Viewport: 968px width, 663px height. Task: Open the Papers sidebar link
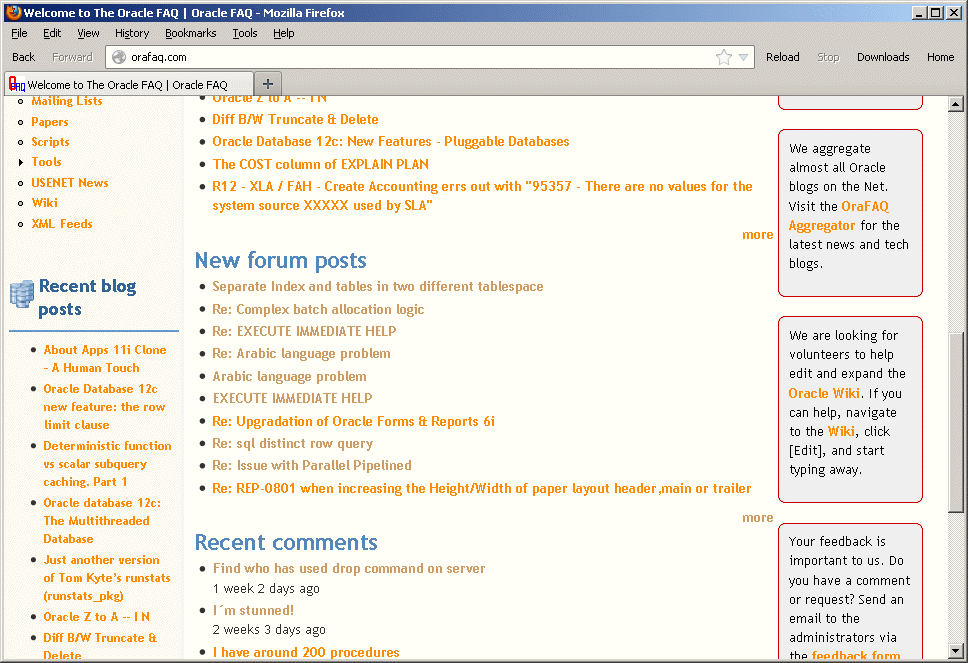pos(50,122)
